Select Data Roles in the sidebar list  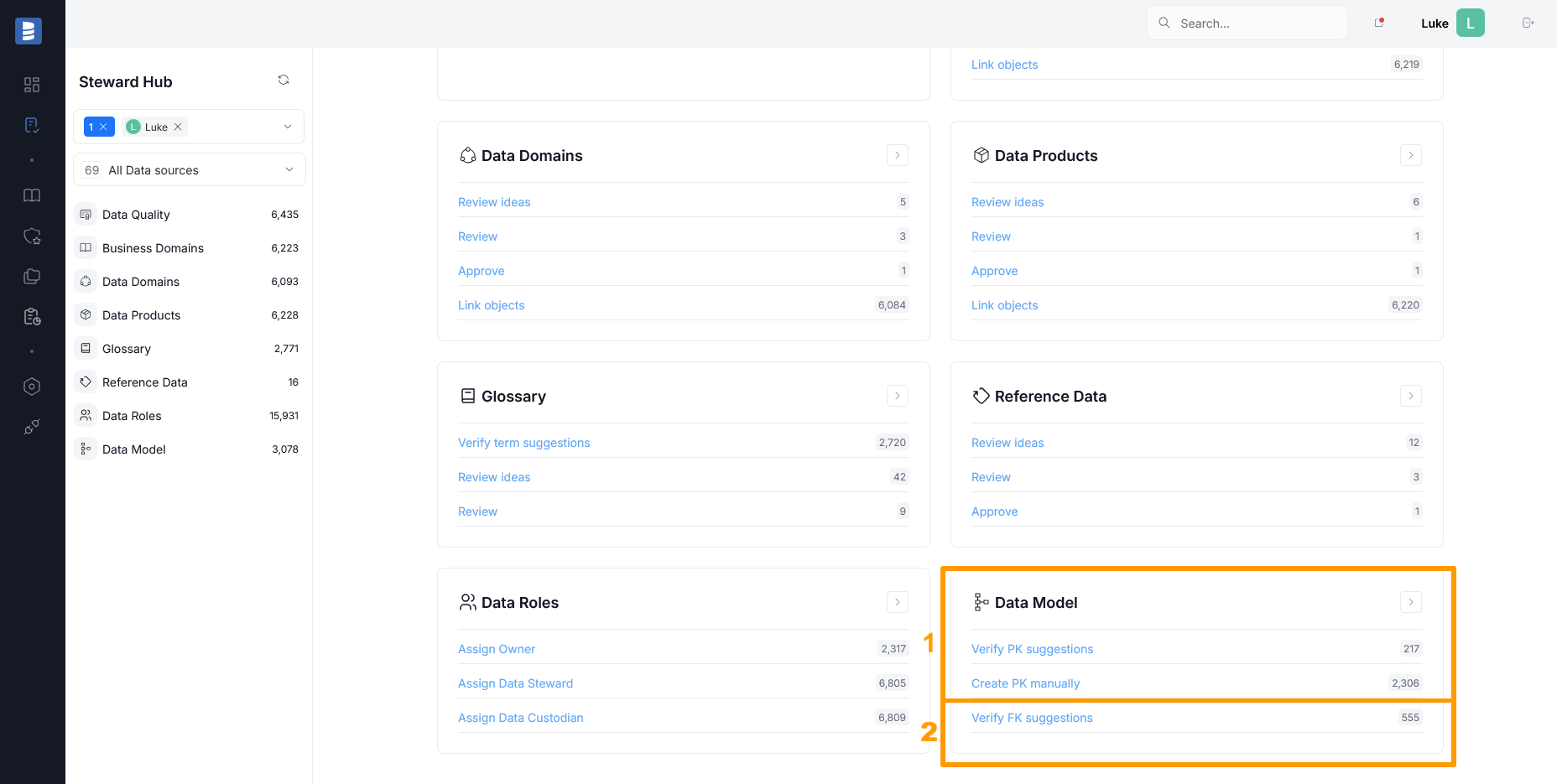click(x=132, y=416)
